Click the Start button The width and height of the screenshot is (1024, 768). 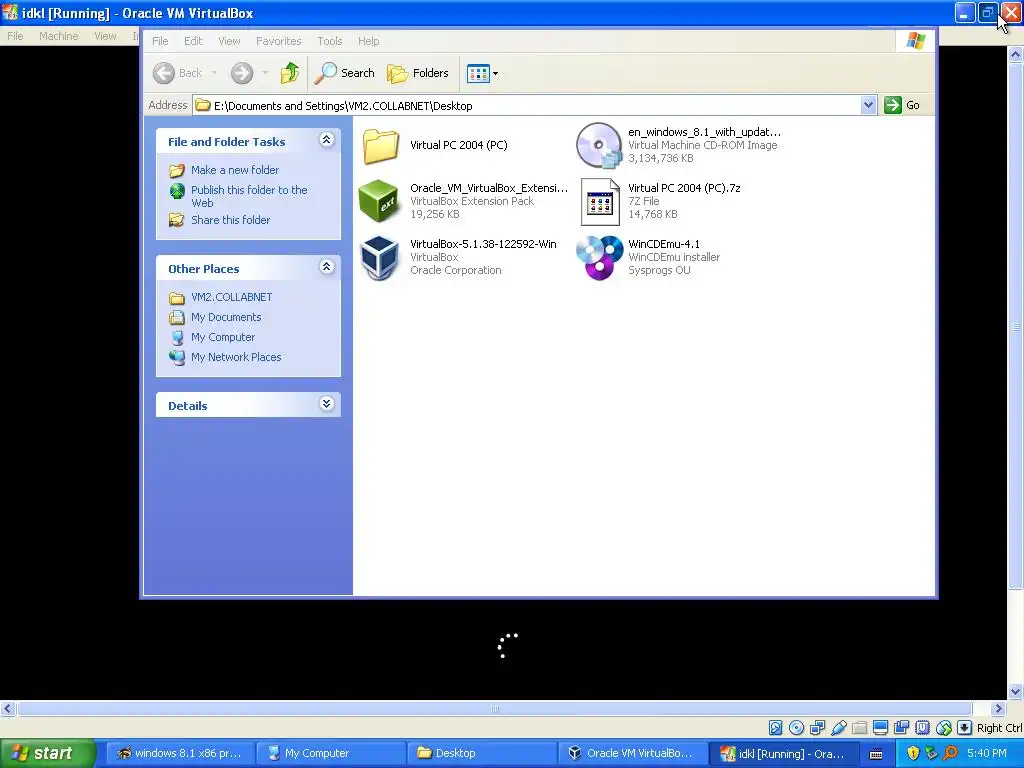[46, 753]
